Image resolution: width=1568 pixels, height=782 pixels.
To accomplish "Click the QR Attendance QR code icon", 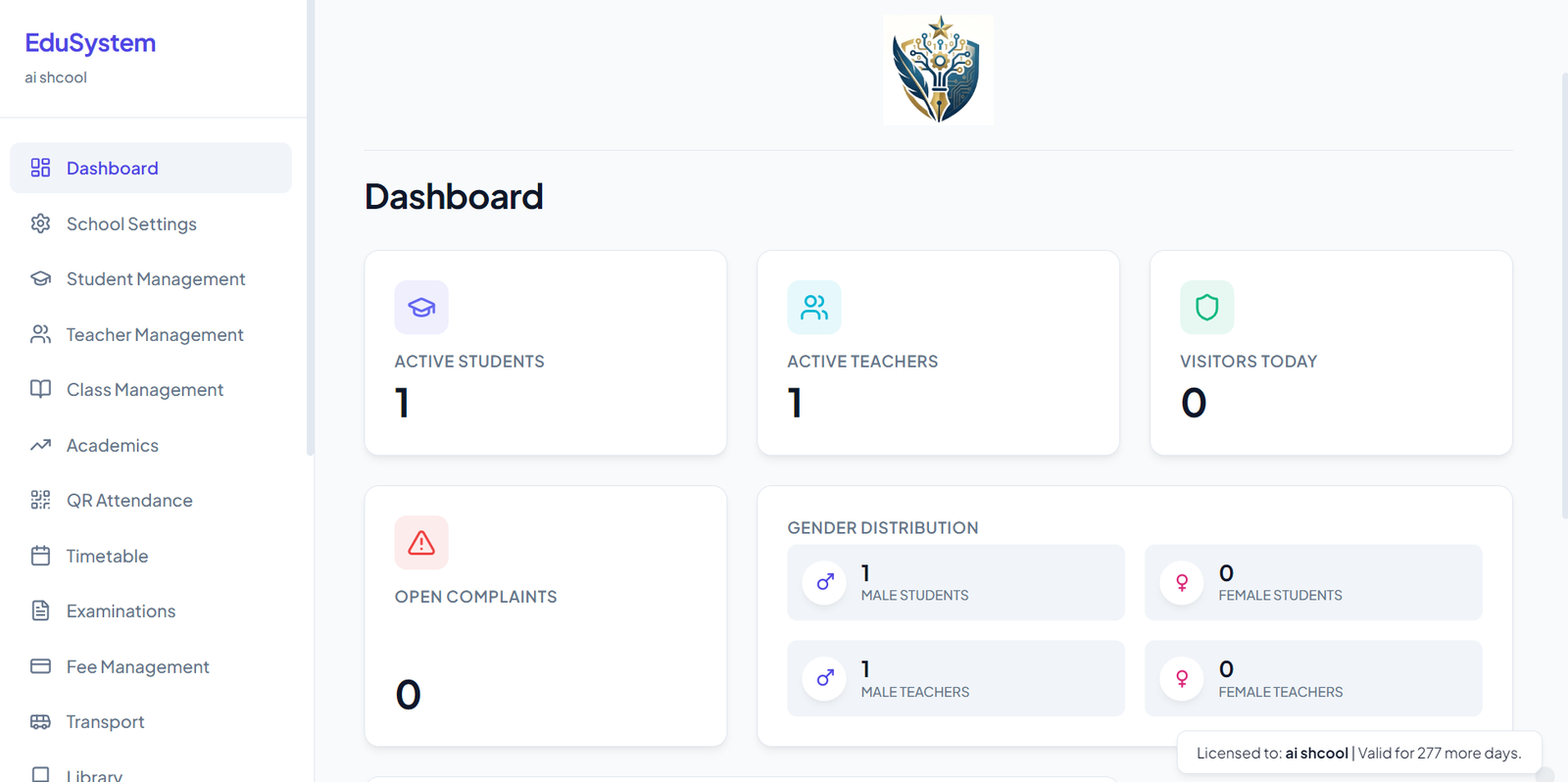I will tap(40, 500).
